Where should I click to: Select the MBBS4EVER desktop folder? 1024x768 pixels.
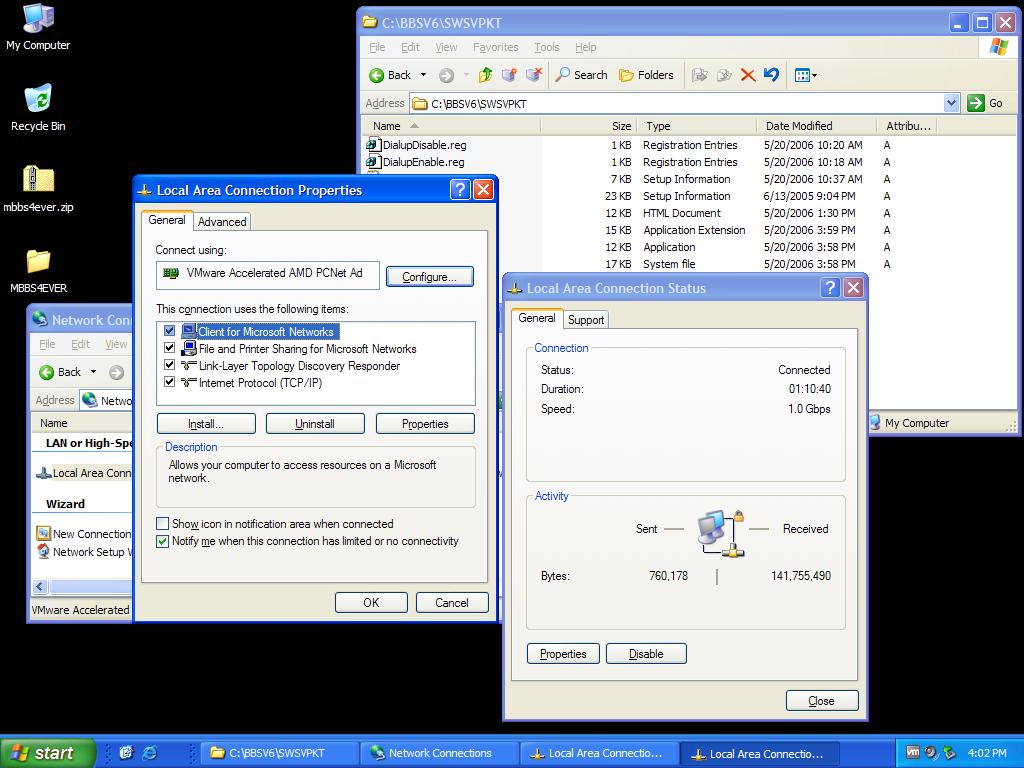click(38, 262)
